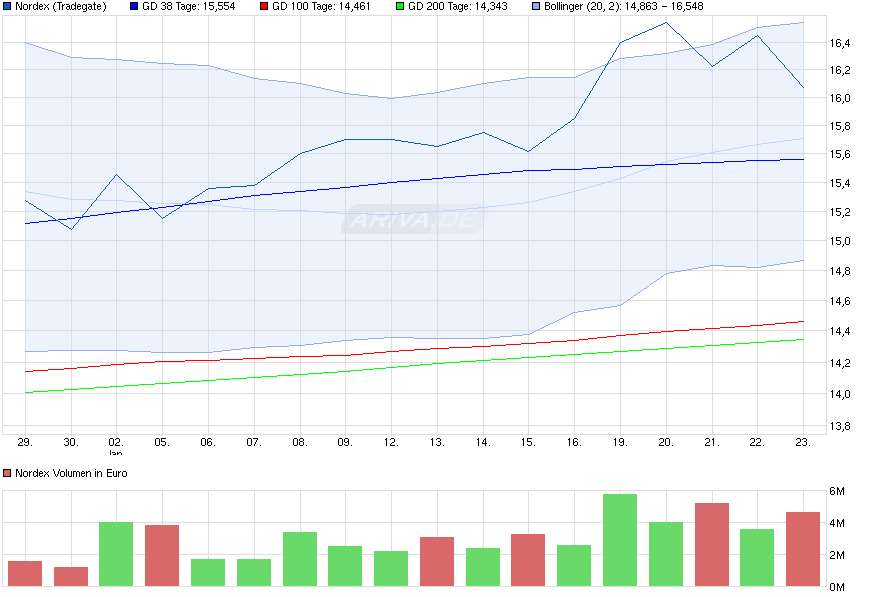Click the price line peak on the 20th
Screen dimensions: 871x597
[666, 23]
